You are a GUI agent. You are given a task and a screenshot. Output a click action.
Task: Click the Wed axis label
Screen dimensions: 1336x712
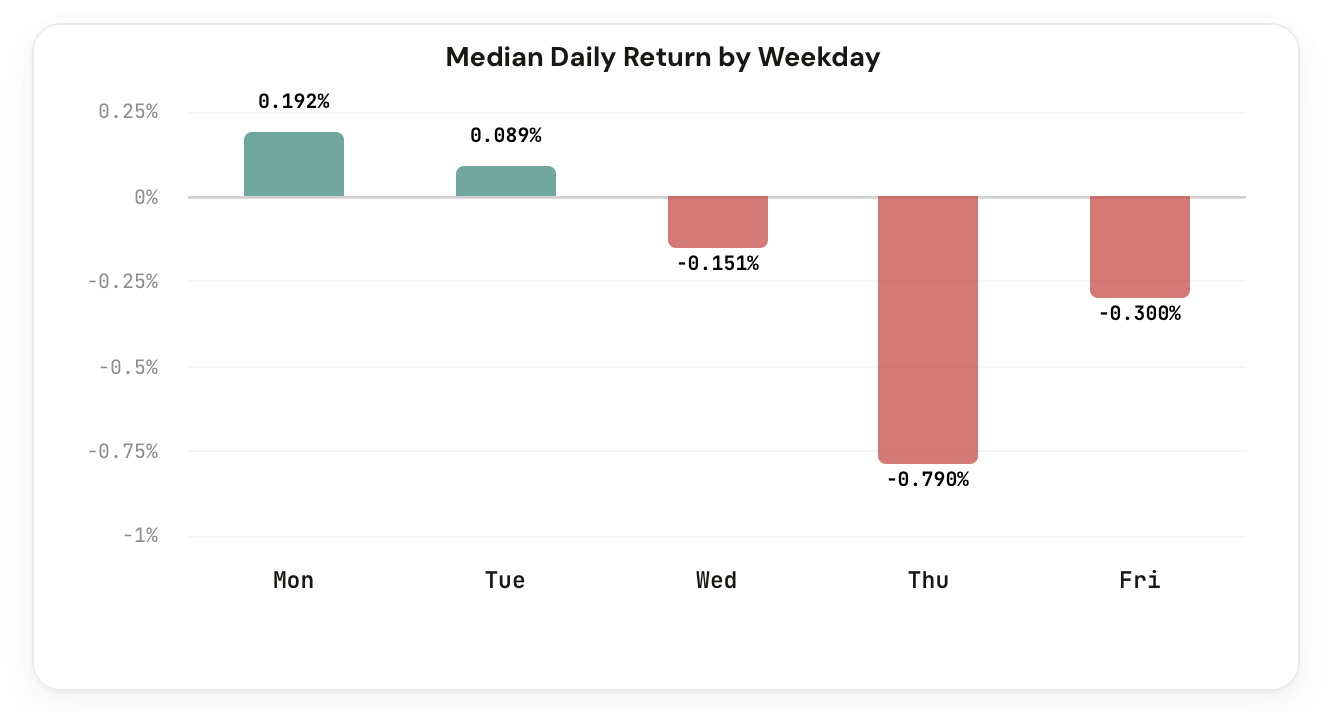coord(718,580)
